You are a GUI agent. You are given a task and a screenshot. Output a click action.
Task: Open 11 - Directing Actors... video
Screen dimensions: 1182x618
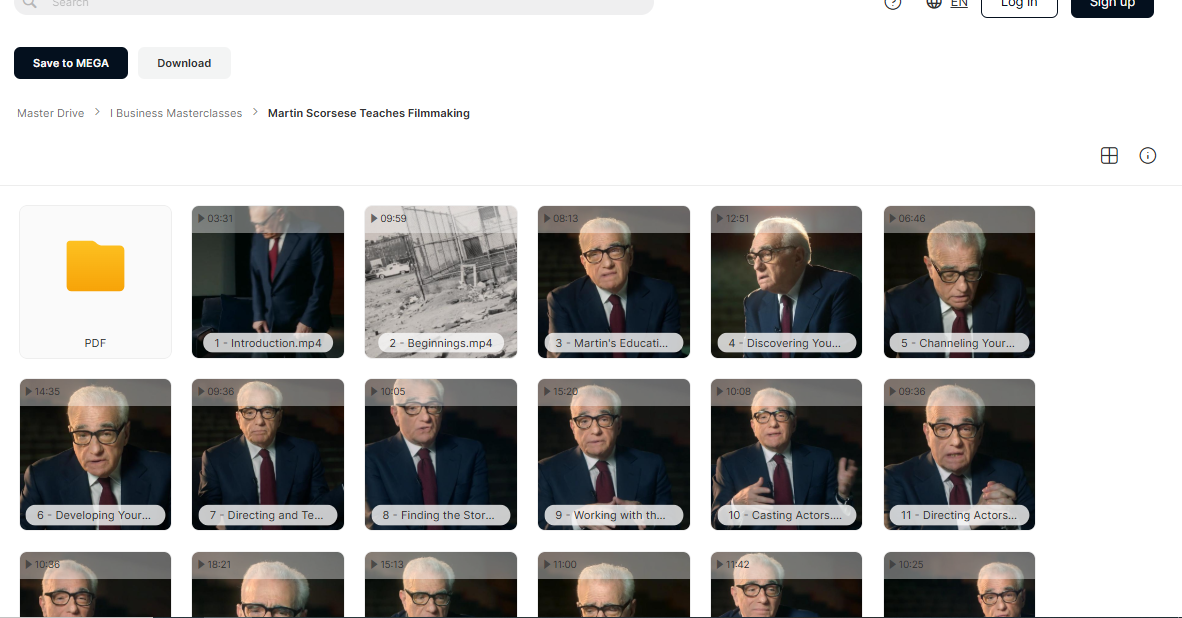(959, 454)
